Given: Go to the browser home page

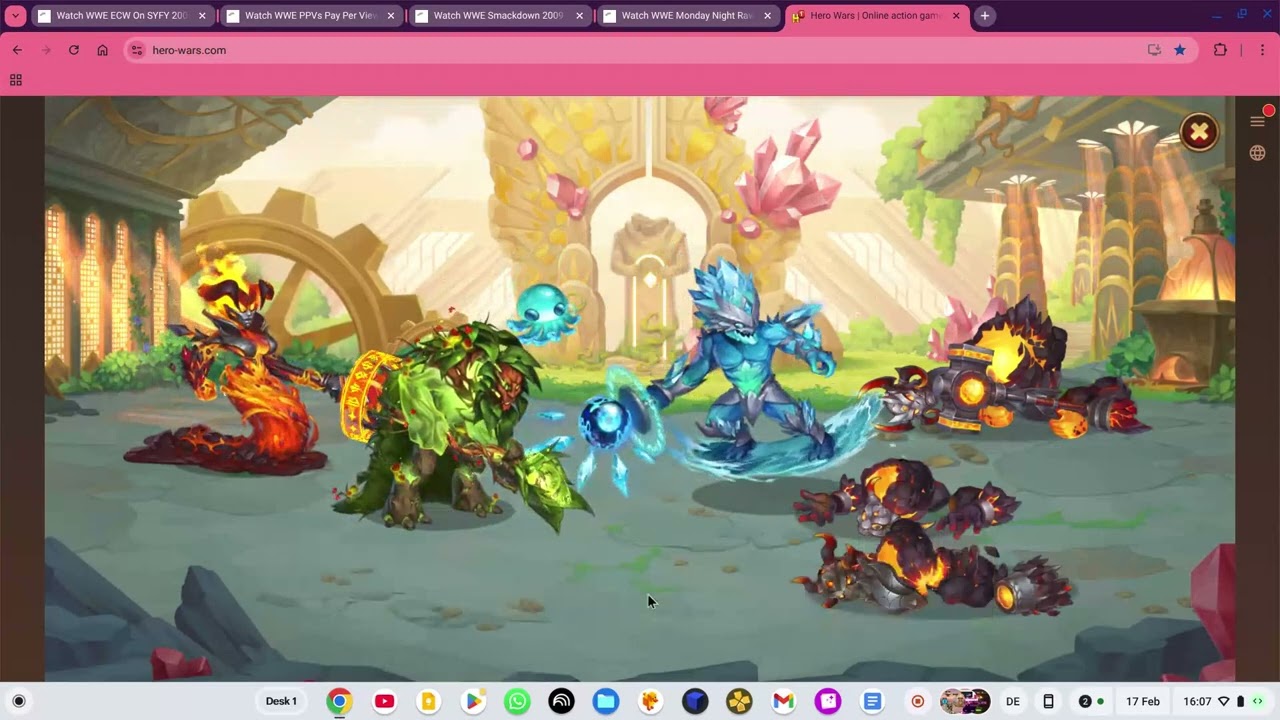Looking at the screenshot, I should point(102,50).
